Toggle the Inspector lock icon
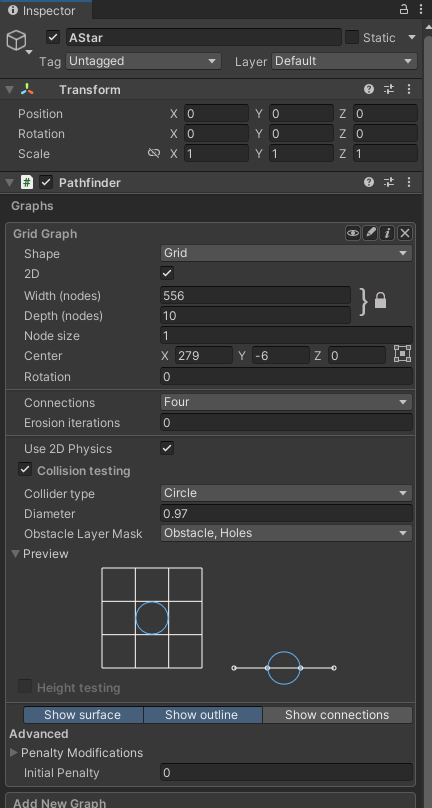 404,9
